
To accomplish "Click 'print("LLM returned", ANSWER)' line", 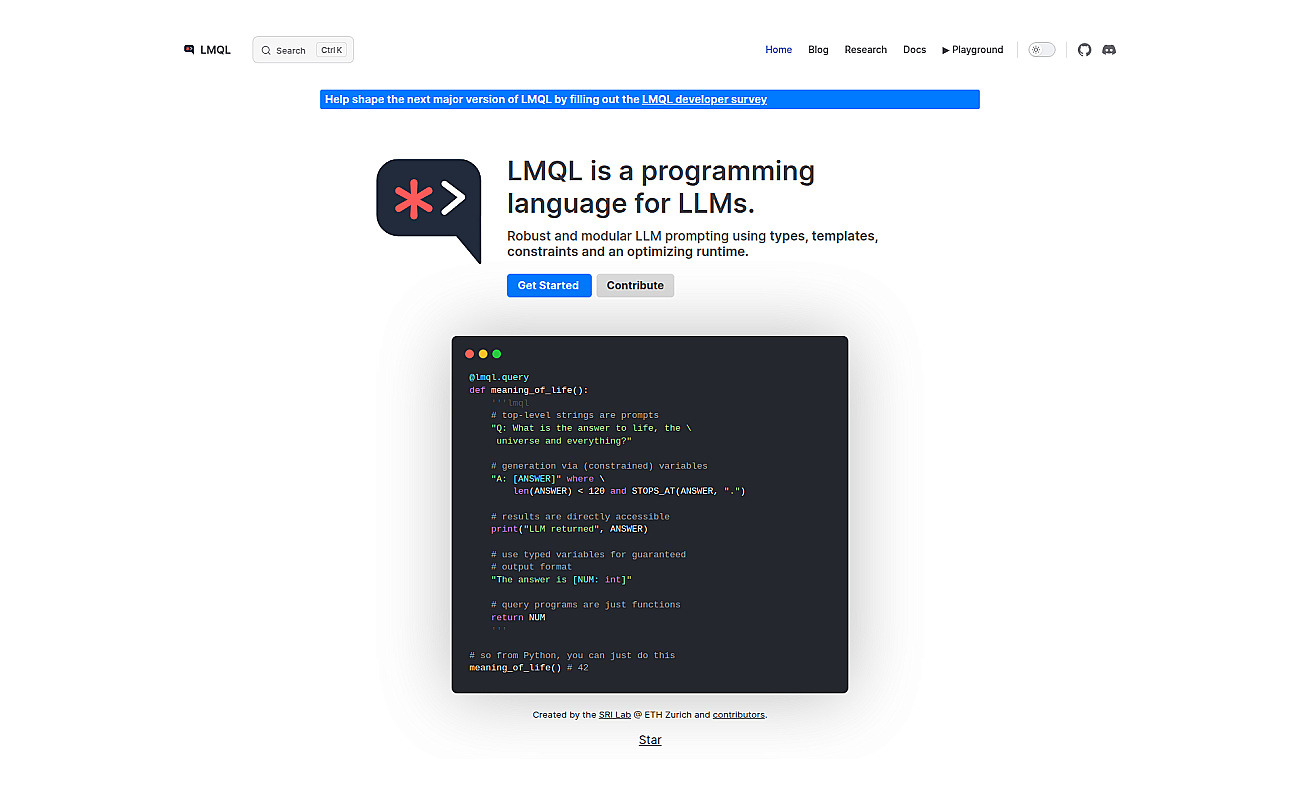I will tap(569, 529).
